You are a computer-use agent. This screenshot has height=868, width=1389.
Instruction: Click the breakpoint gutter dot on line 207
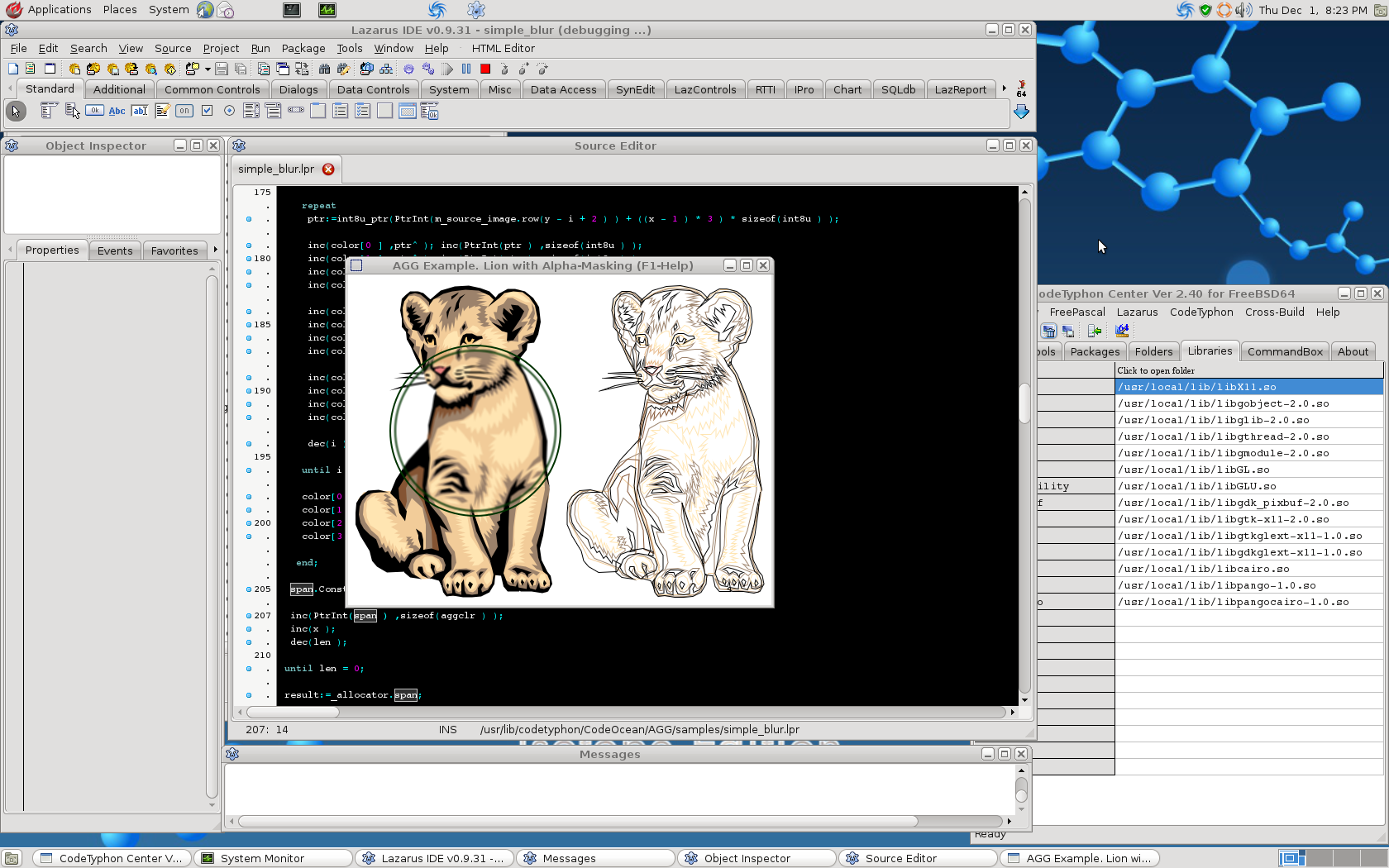(x=249, y=616)
